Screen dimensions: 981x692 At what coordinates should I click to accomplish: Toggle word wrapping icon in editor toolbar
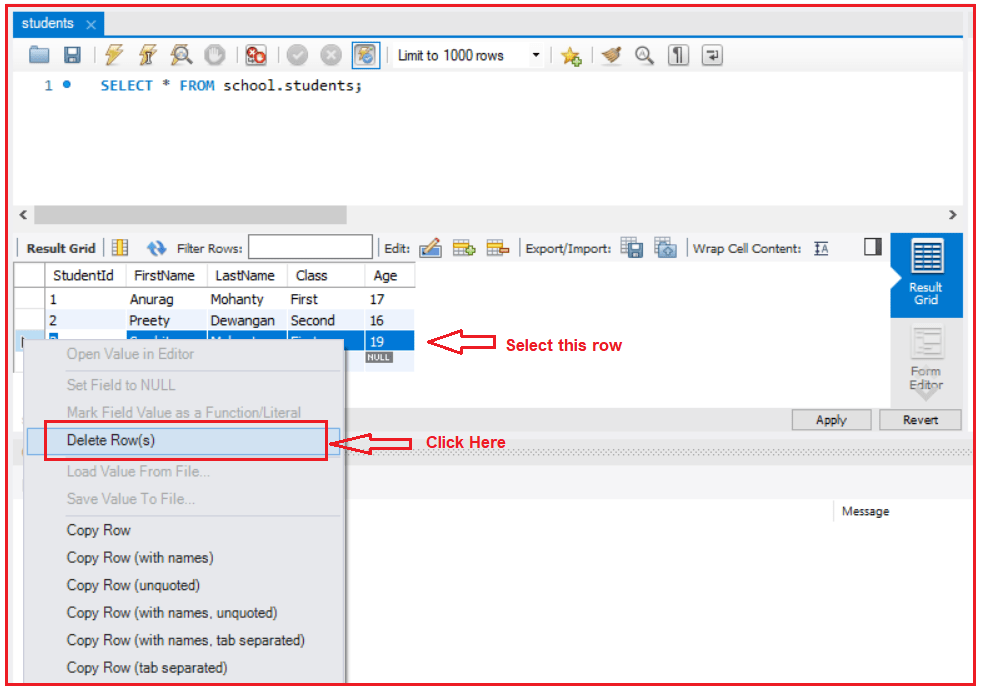[x=712, y=55]
